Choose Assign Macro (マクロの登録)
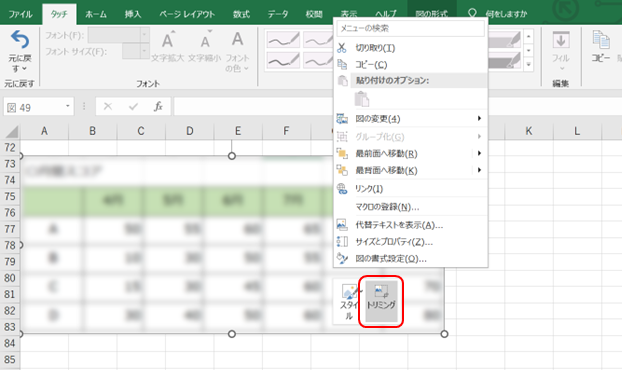The height and width of the screenshot is (370, 622). click(x=411, y=207)
